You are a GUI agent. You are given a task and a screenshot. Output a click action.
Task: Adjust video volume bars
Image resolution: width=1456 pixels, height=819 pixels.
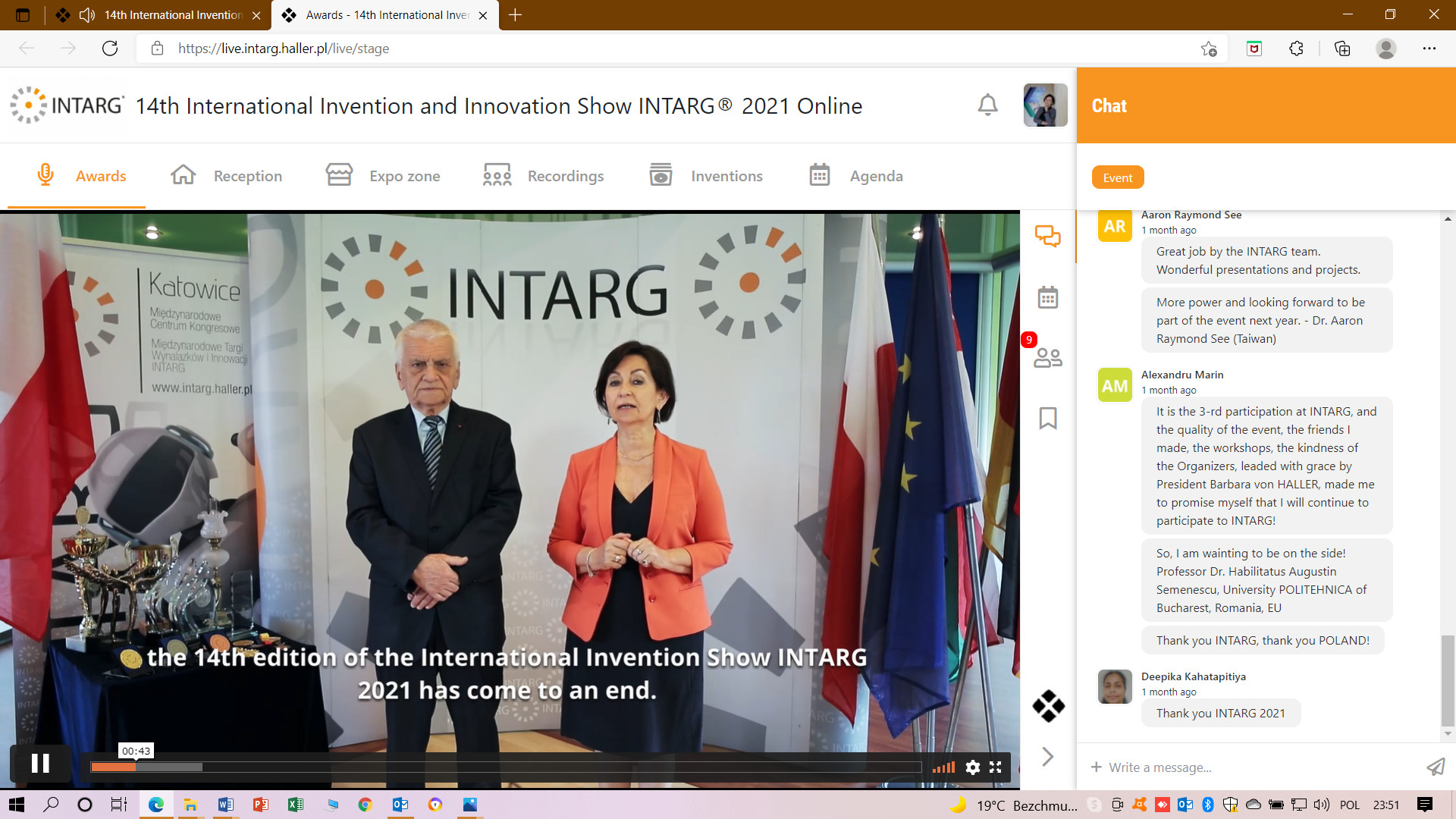pyautogui.click(x=944, y=767)
